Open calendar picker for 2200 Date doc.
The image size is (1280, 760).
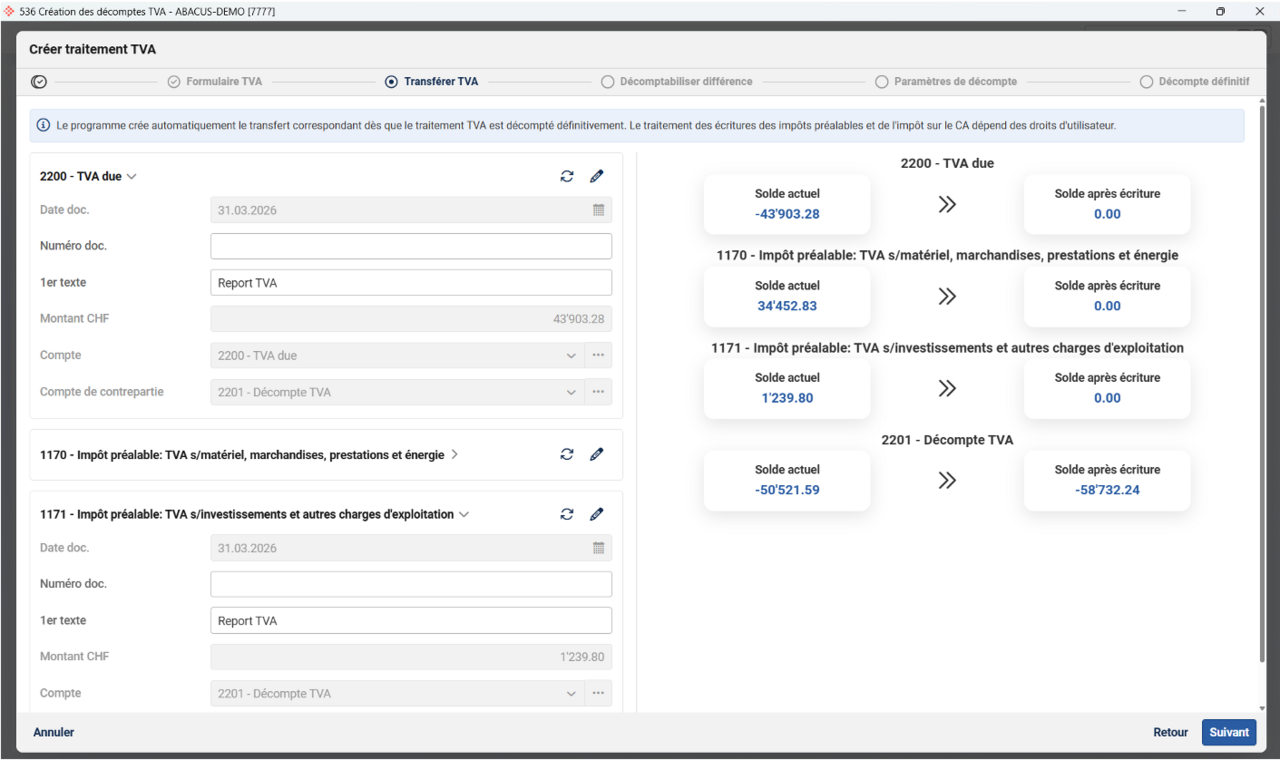tap(598, 210)
